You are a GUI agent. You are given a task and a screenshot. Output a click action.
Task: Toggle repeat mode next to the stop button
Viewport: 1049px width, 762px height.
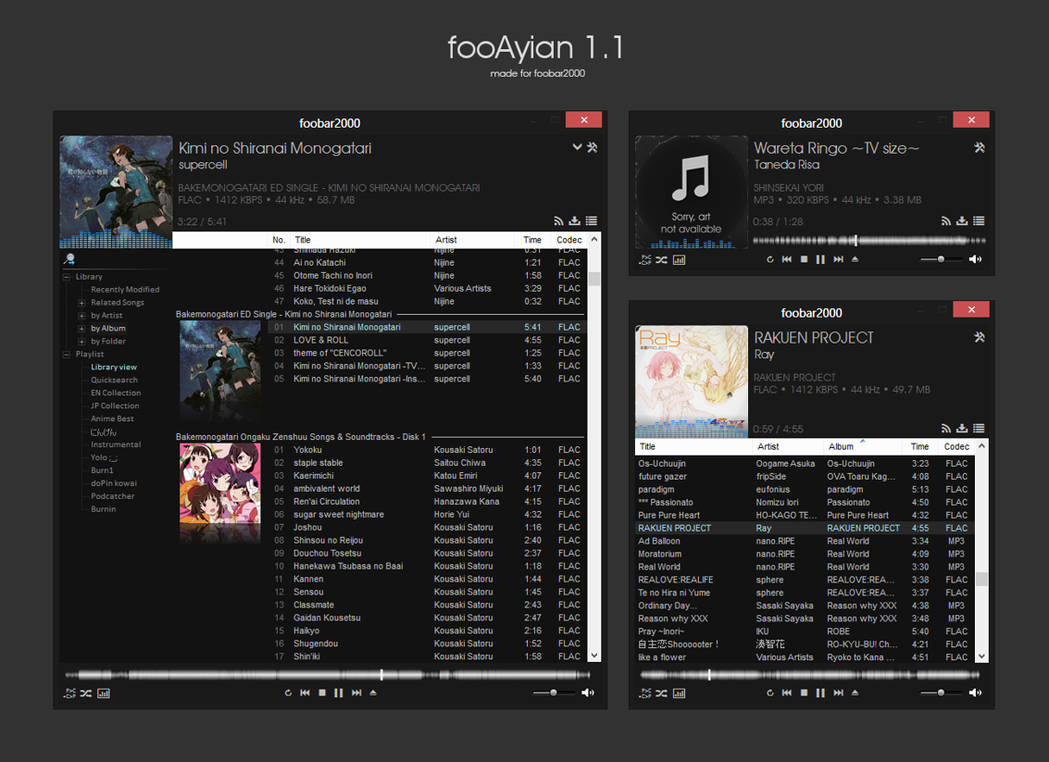coord(289,692)
